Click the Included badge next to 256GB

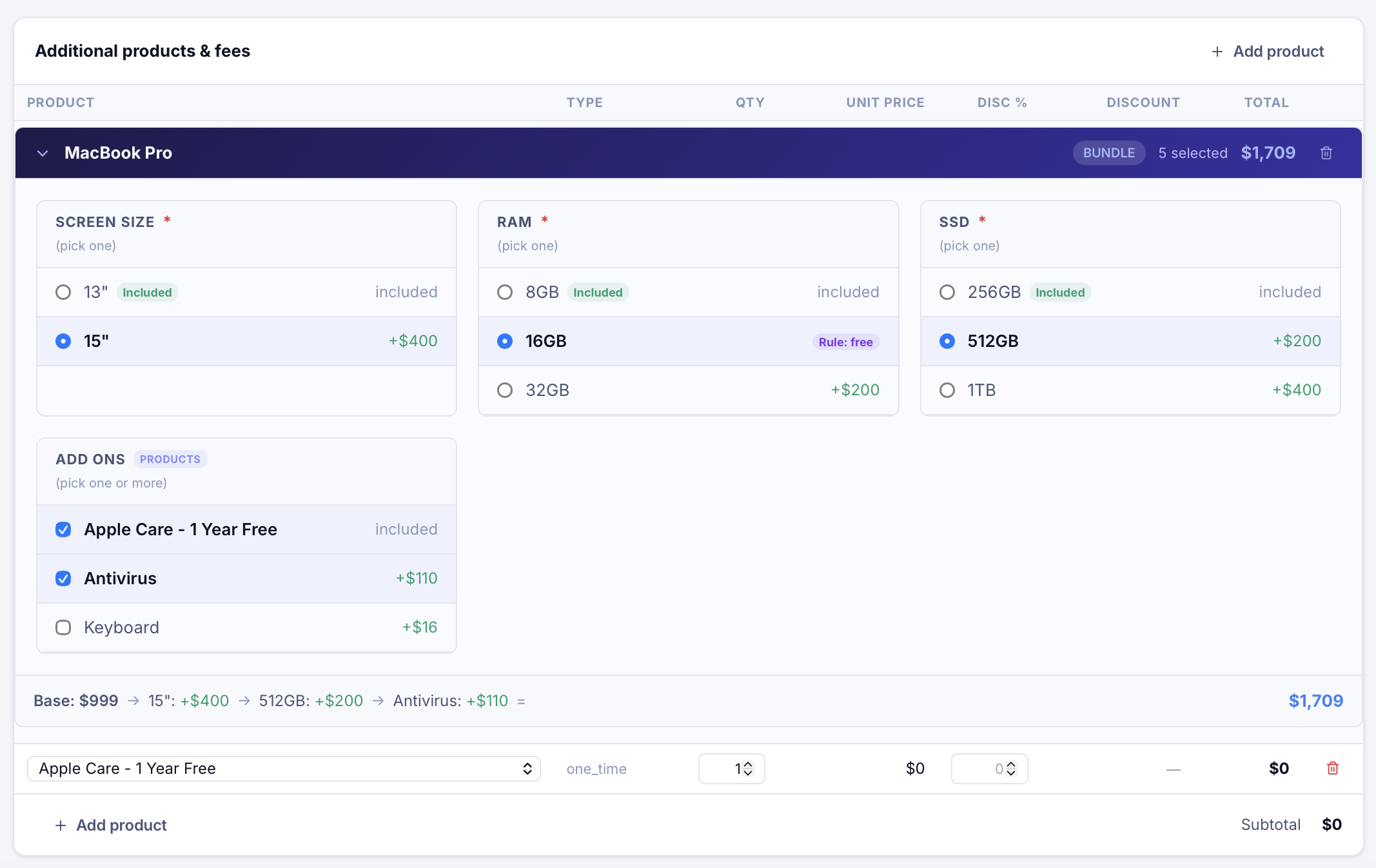(x=1060, y=293)
